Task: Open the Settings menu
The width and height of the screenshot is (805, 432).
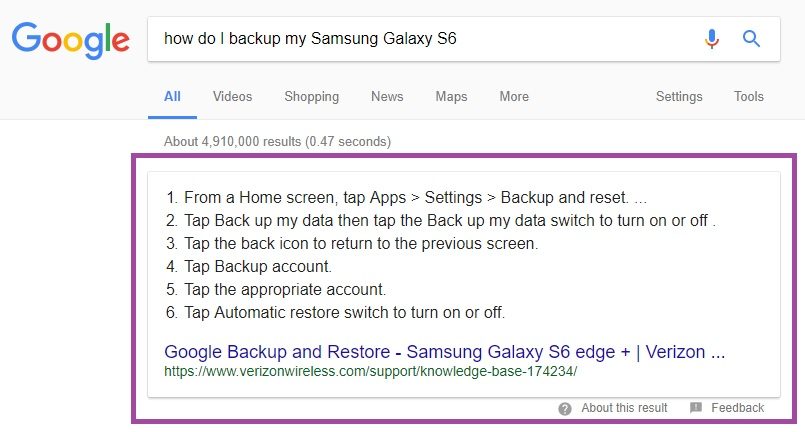Action: coord(679,97)
